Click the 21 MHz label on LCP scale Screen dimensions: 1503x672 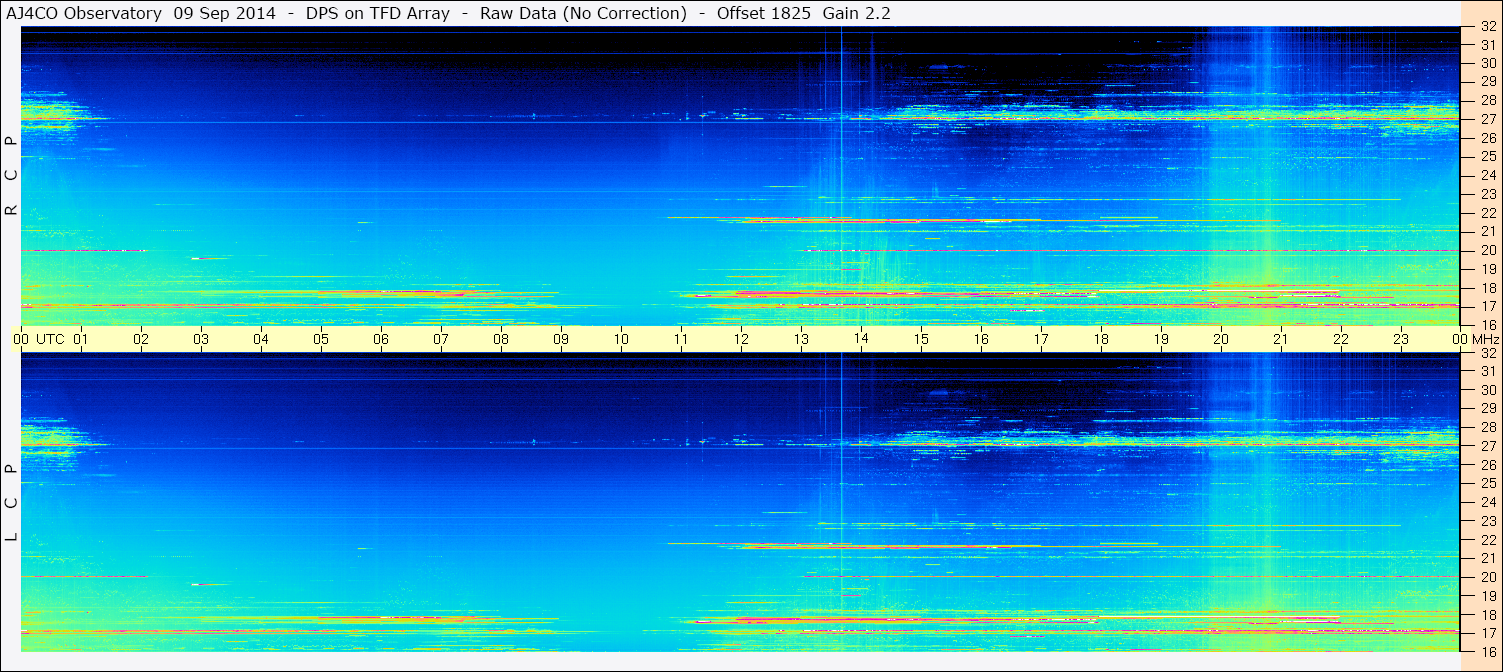pyautogui.click(x=1488, y=558)
